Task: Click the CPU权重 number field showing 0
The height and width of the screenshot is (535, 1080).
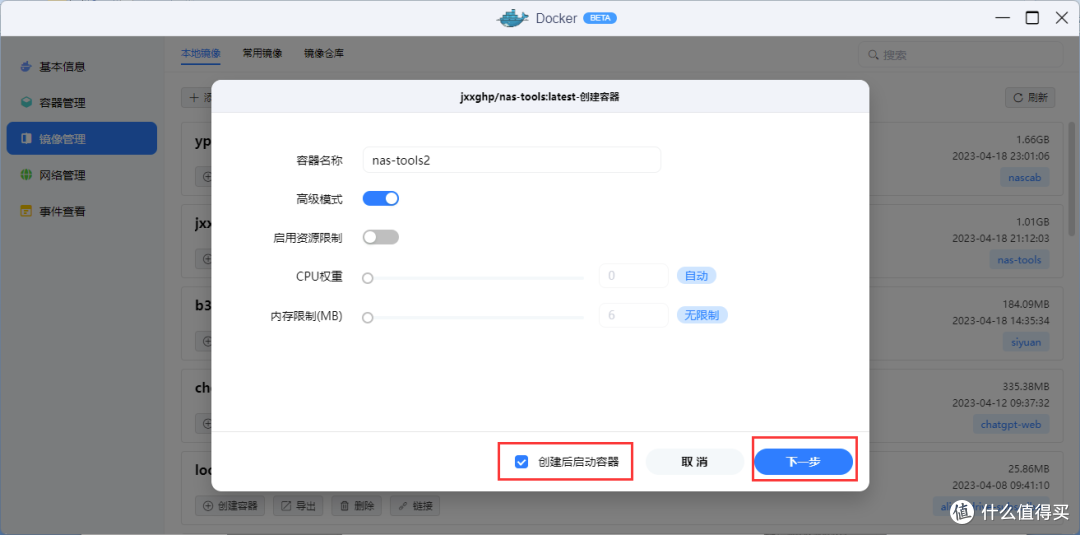Action: 634,276
